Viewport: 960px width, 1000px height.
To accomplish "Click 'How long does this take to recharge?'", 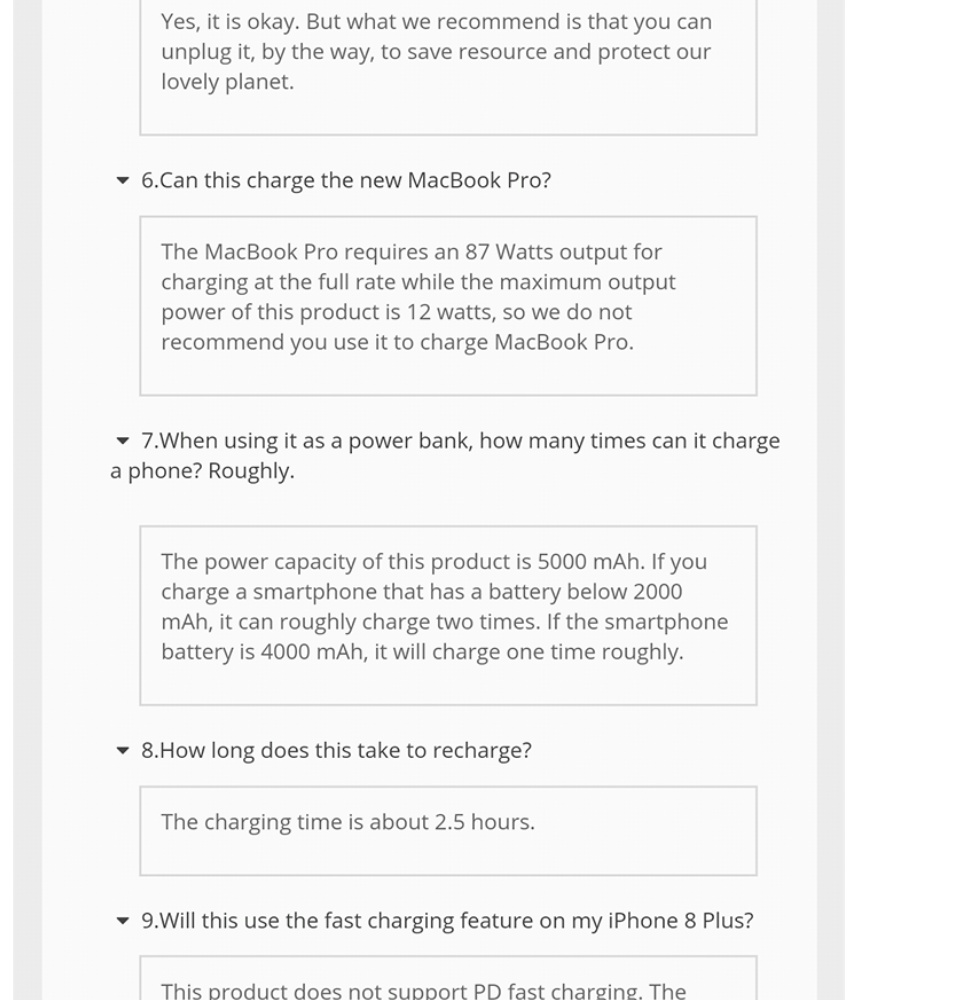I will [336, 751].
